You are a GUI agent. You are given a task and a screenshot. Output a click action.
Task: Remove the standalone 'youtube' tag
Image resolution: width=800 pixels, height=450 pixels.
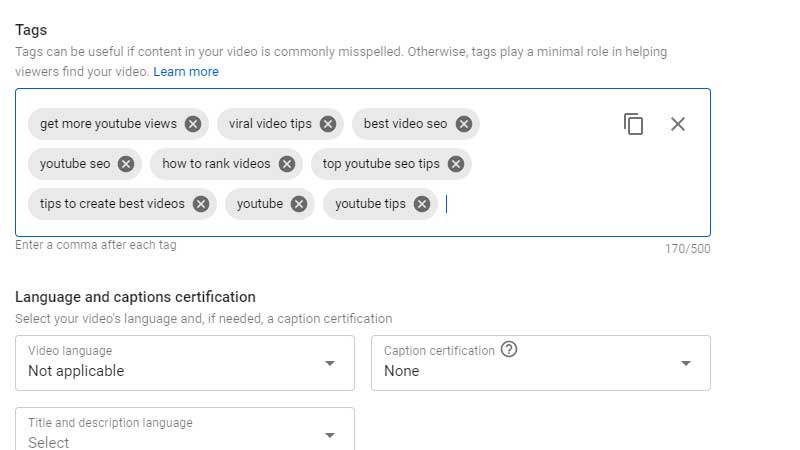(x=299, y=204)
